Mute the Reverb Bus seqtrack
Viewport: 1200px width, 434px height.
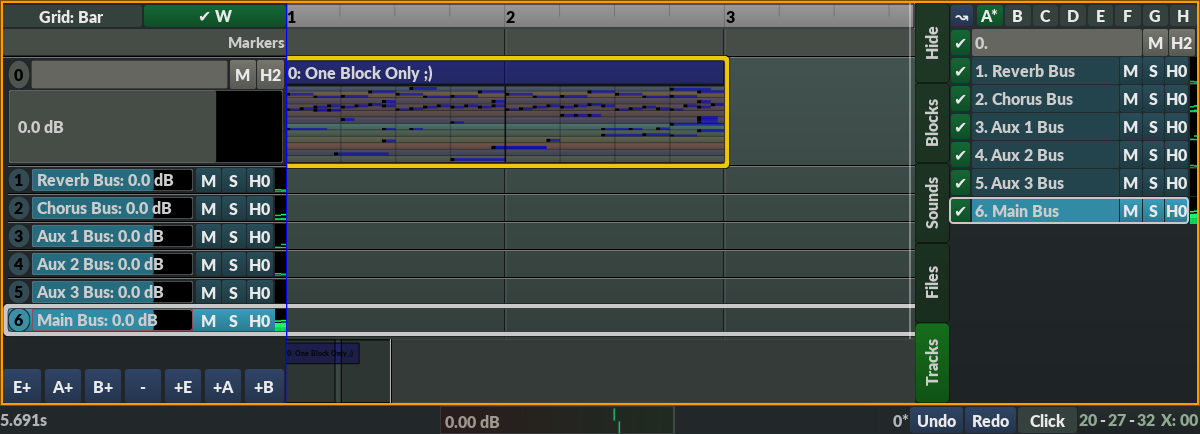pos(208,181)
